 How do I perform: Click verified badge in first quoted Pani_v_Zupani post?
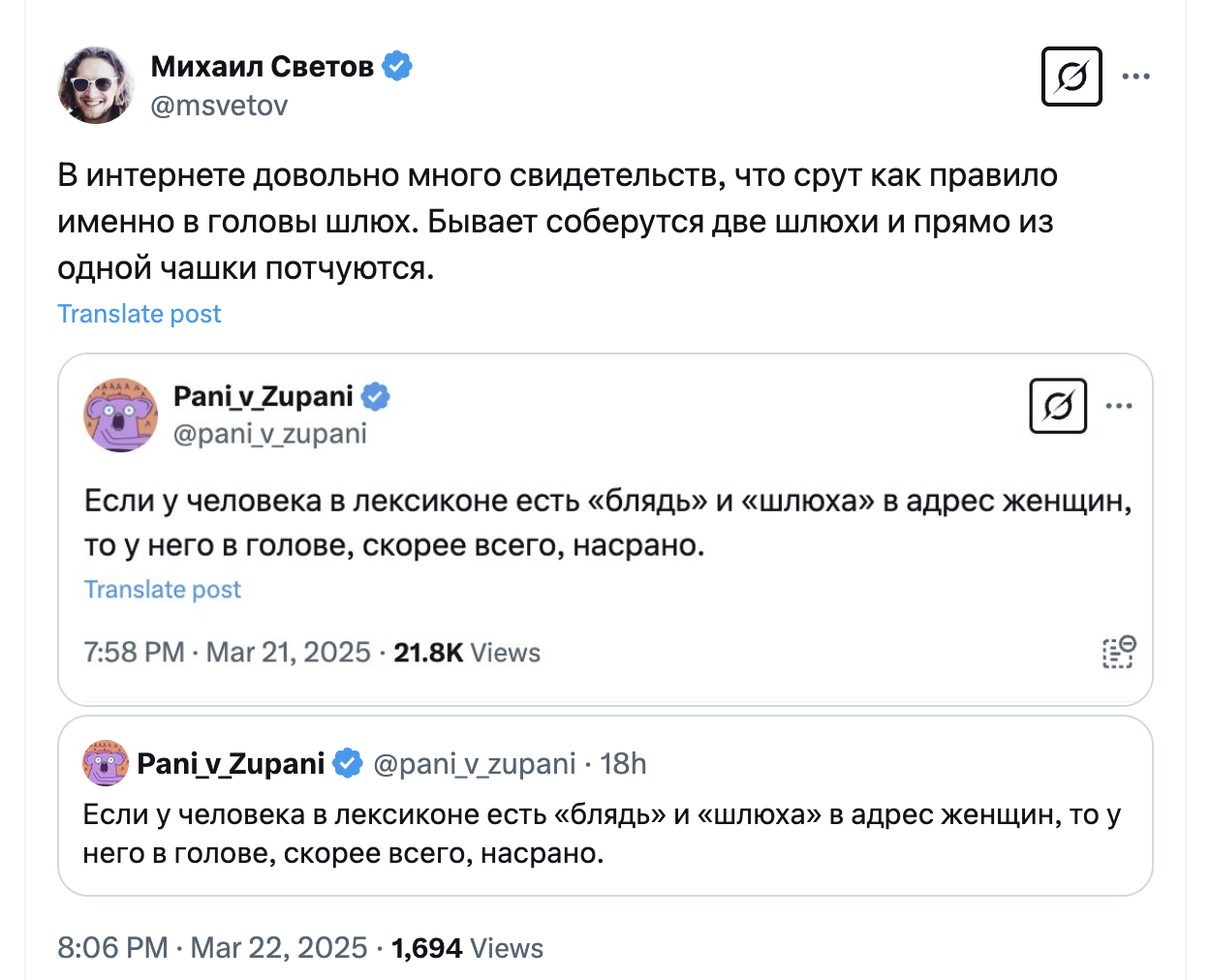(x=375, y=396)
